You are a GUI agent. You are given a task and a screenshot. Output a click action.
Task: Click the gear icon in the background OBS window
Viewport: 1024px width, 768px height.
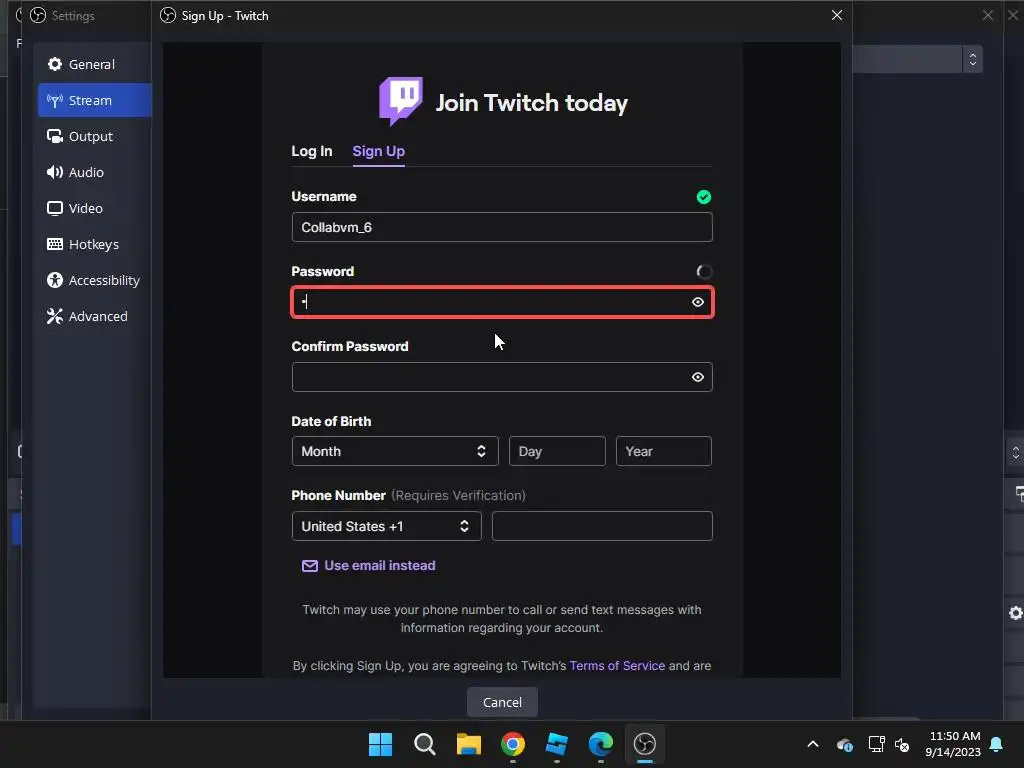(1016, 613)
